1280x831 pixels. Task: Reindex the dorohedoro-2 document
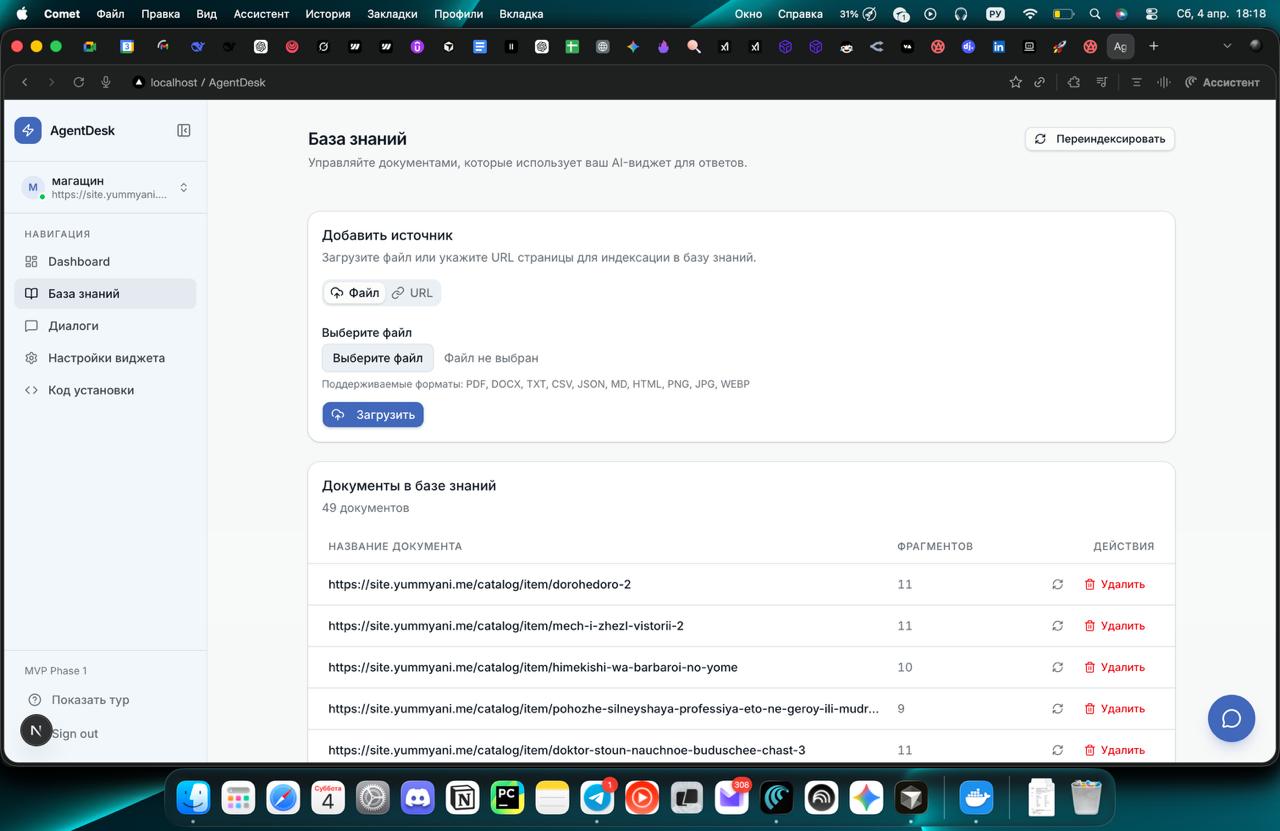1057,584
